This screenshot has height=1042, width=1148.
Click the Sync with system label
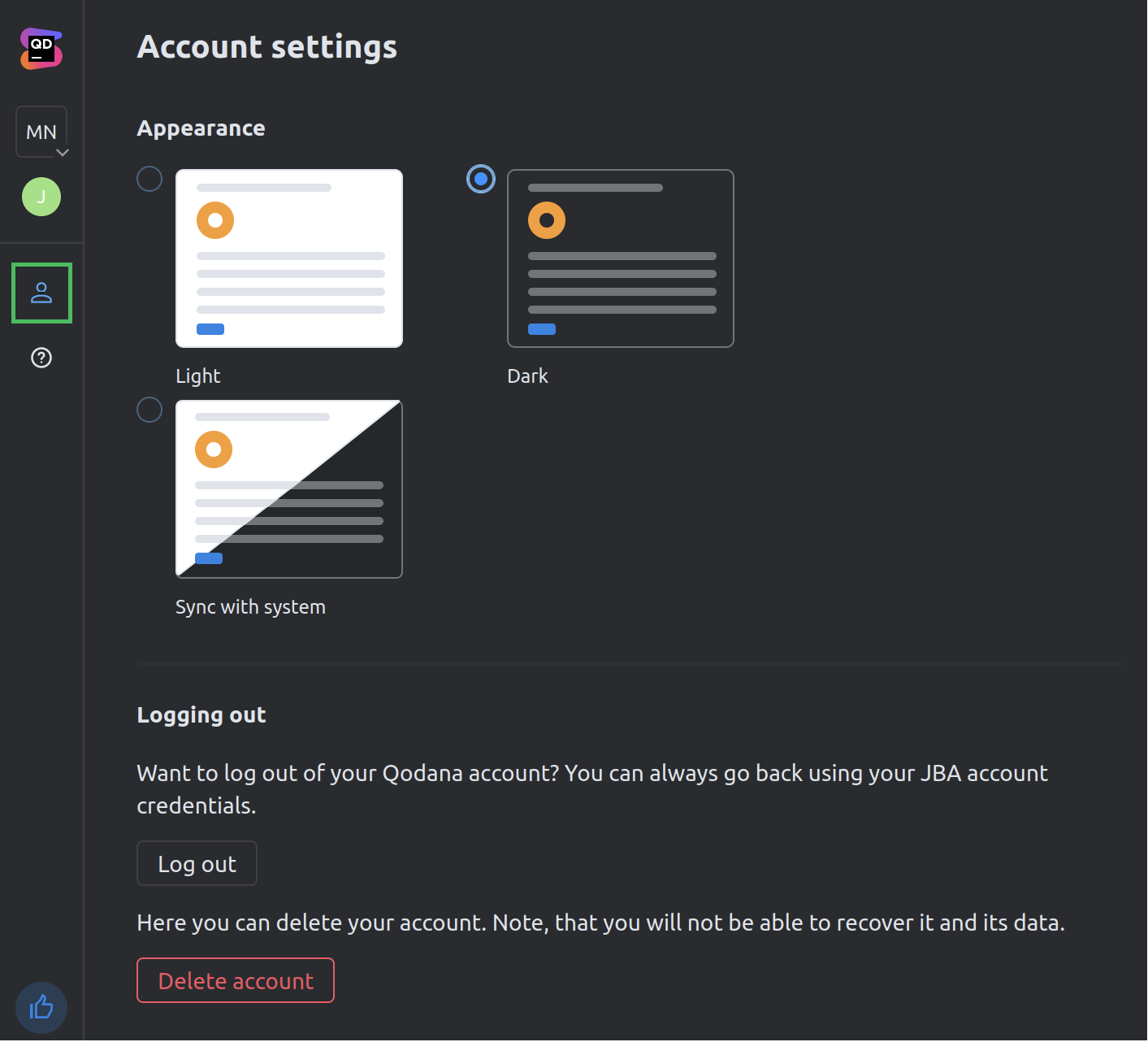[x=250, y=606]
